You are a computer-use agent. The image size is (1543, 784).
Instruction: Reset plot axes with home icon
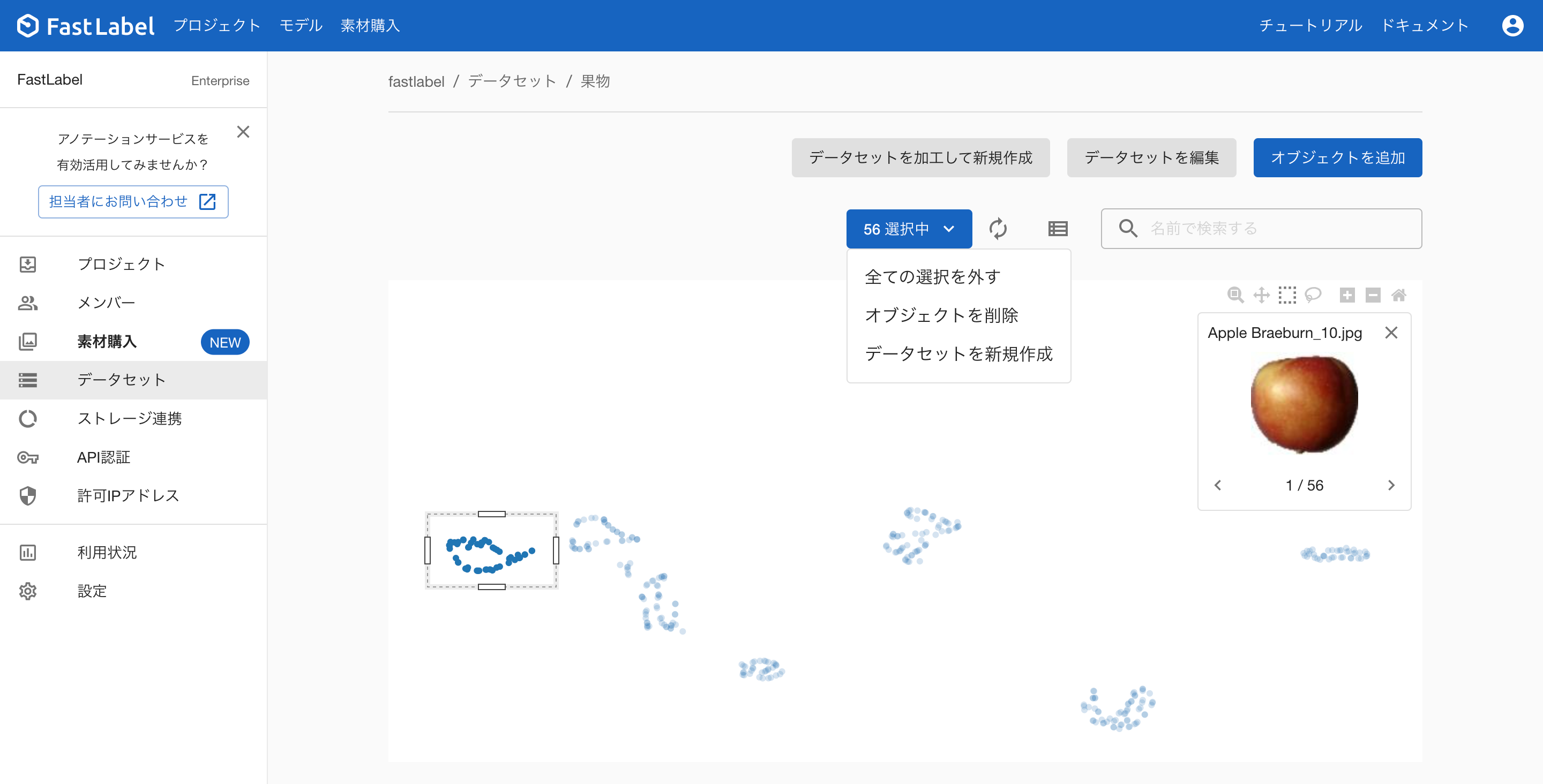1398,295
